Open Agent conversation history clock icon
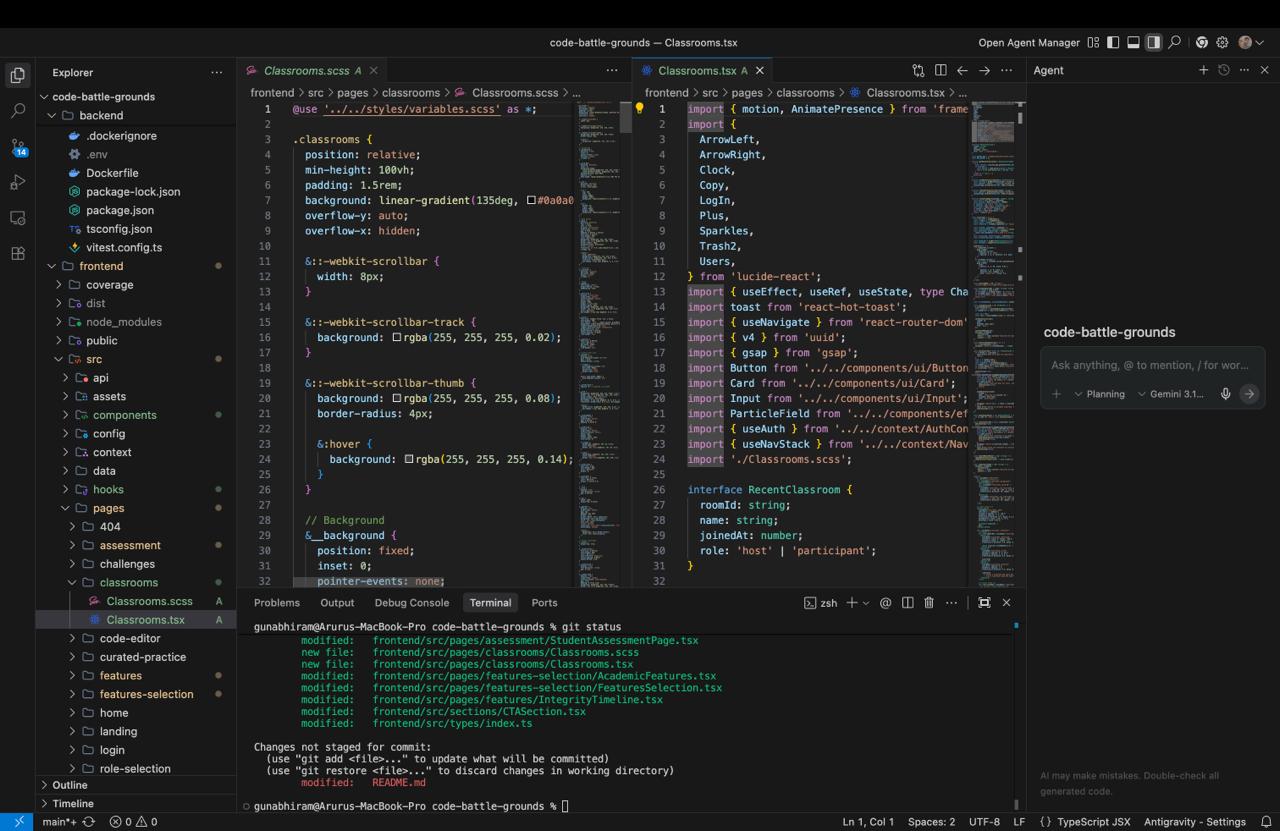Image resolution: width=1280 pixels, height=831 pixels. [1223, 70]
